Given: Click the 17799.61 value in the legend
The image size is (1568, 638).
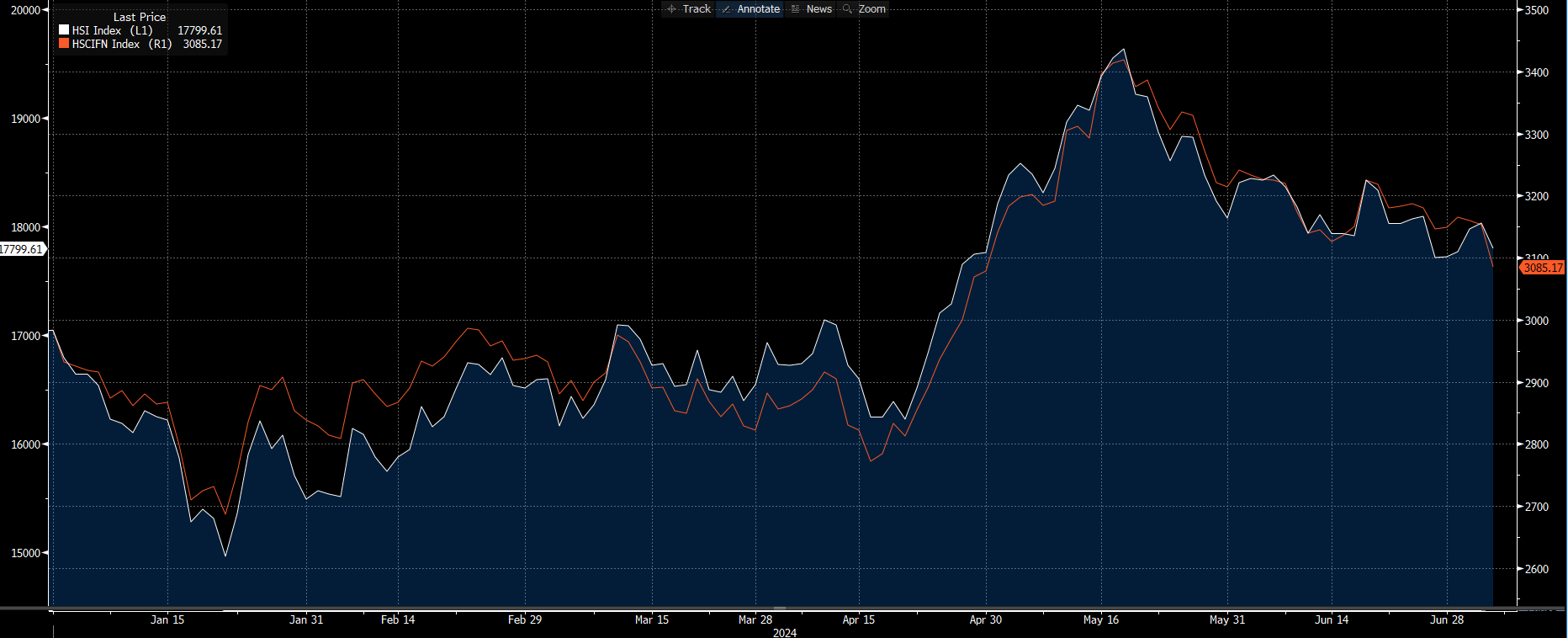Looking at the screenshot, I should pyautogui.click(x=199, y=30).
